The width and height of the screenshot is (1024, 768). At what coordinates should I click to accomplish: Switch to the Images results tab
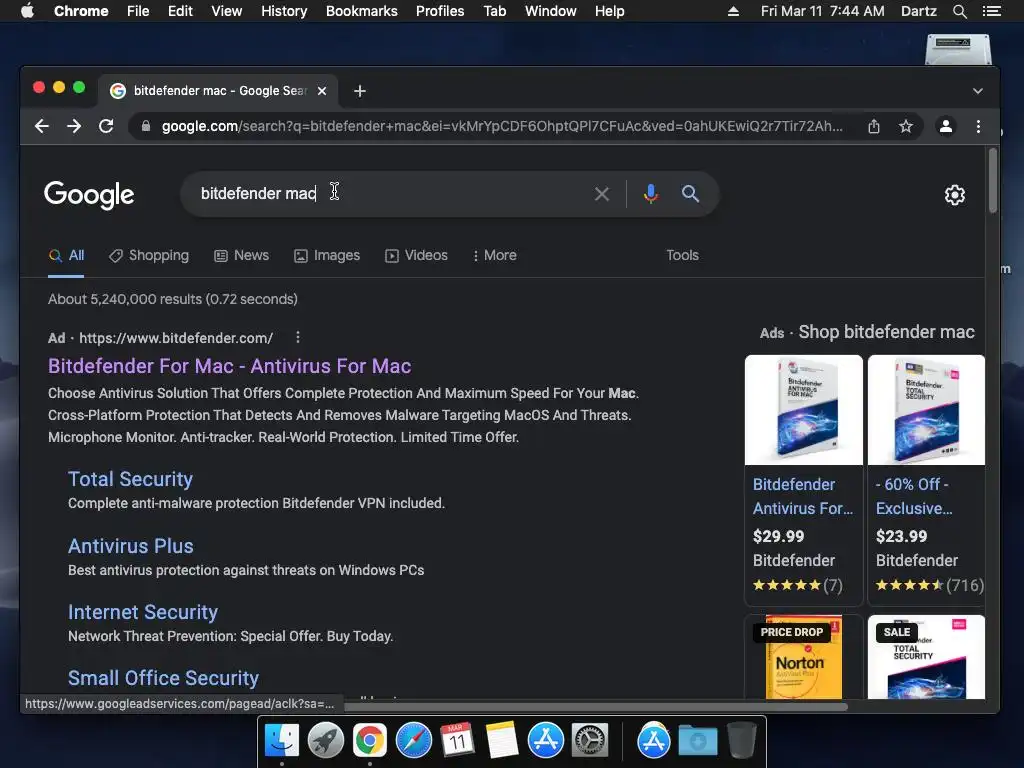327,255
